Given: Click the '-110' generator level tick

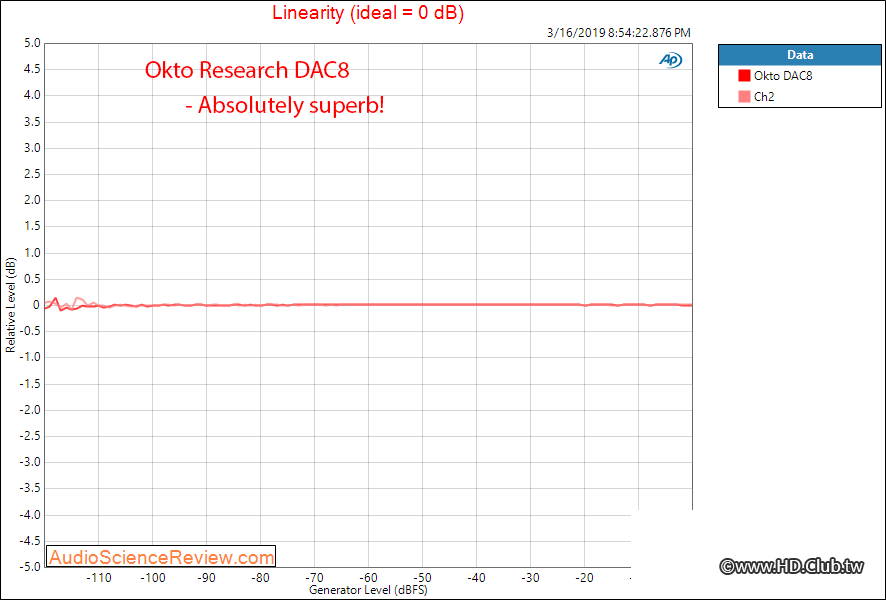Looking at the screenshot, I should (x=99, y=578).
